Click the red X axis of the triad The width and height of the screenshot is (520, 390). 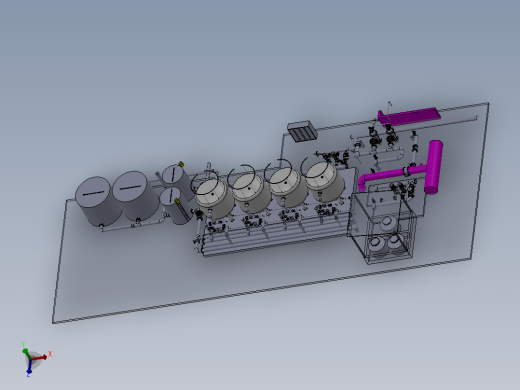pyautogui.click(x=39, y=358)
